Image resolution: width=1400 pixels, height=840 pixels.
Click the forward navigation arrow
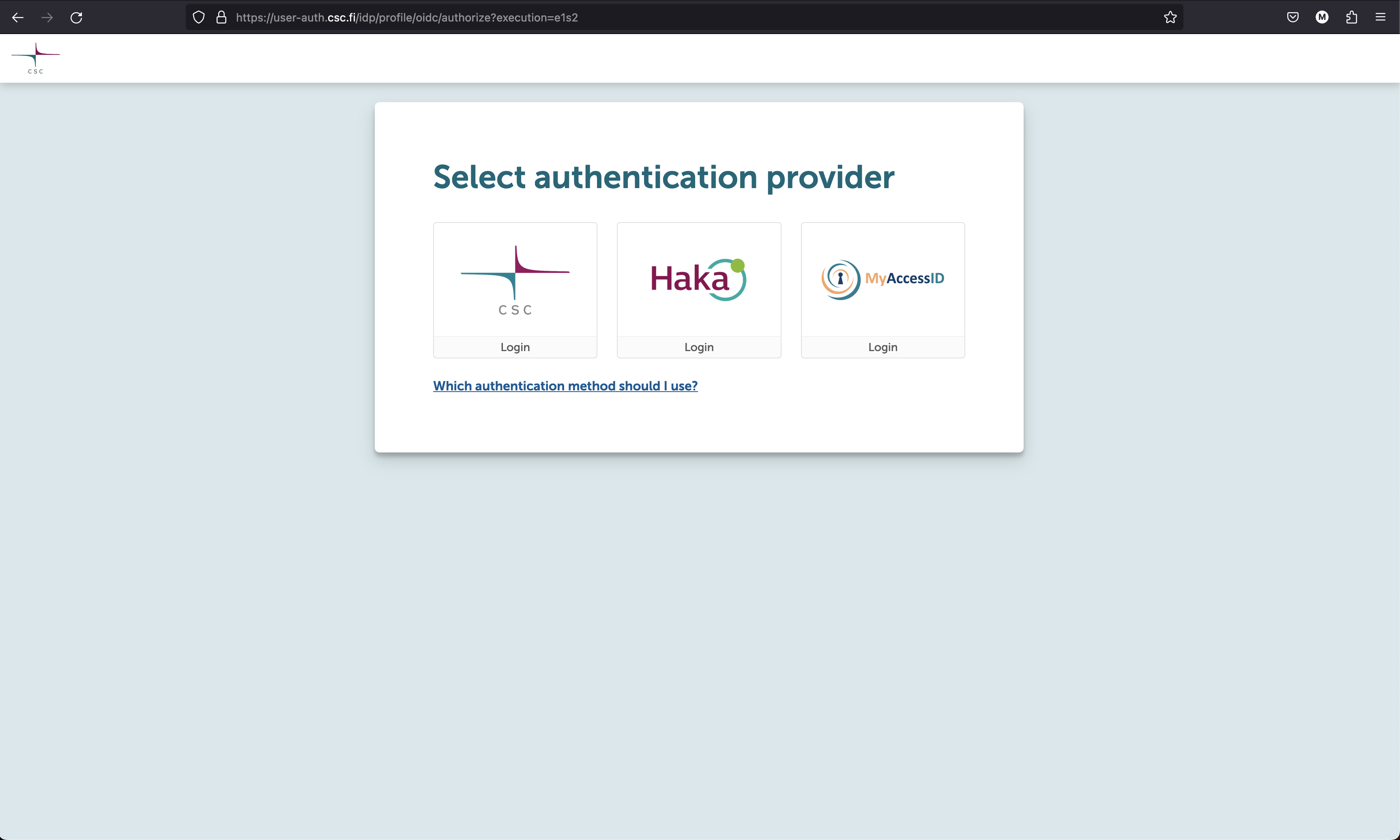(47, 17)
